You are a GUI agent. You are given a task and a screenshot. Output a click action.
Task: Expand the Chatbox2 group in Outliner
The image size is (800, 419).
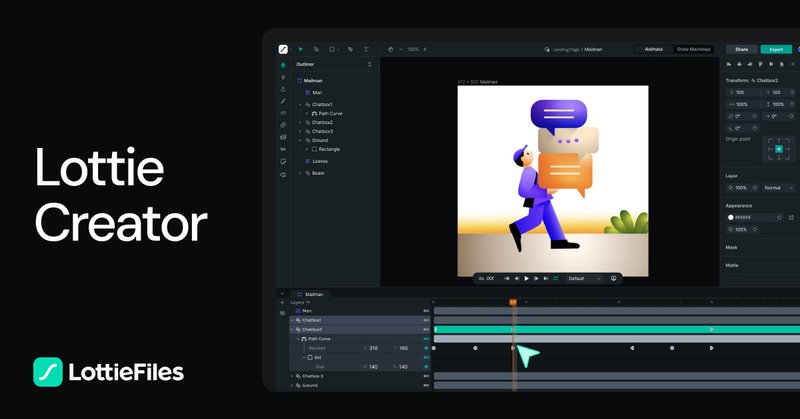point(301,122)
